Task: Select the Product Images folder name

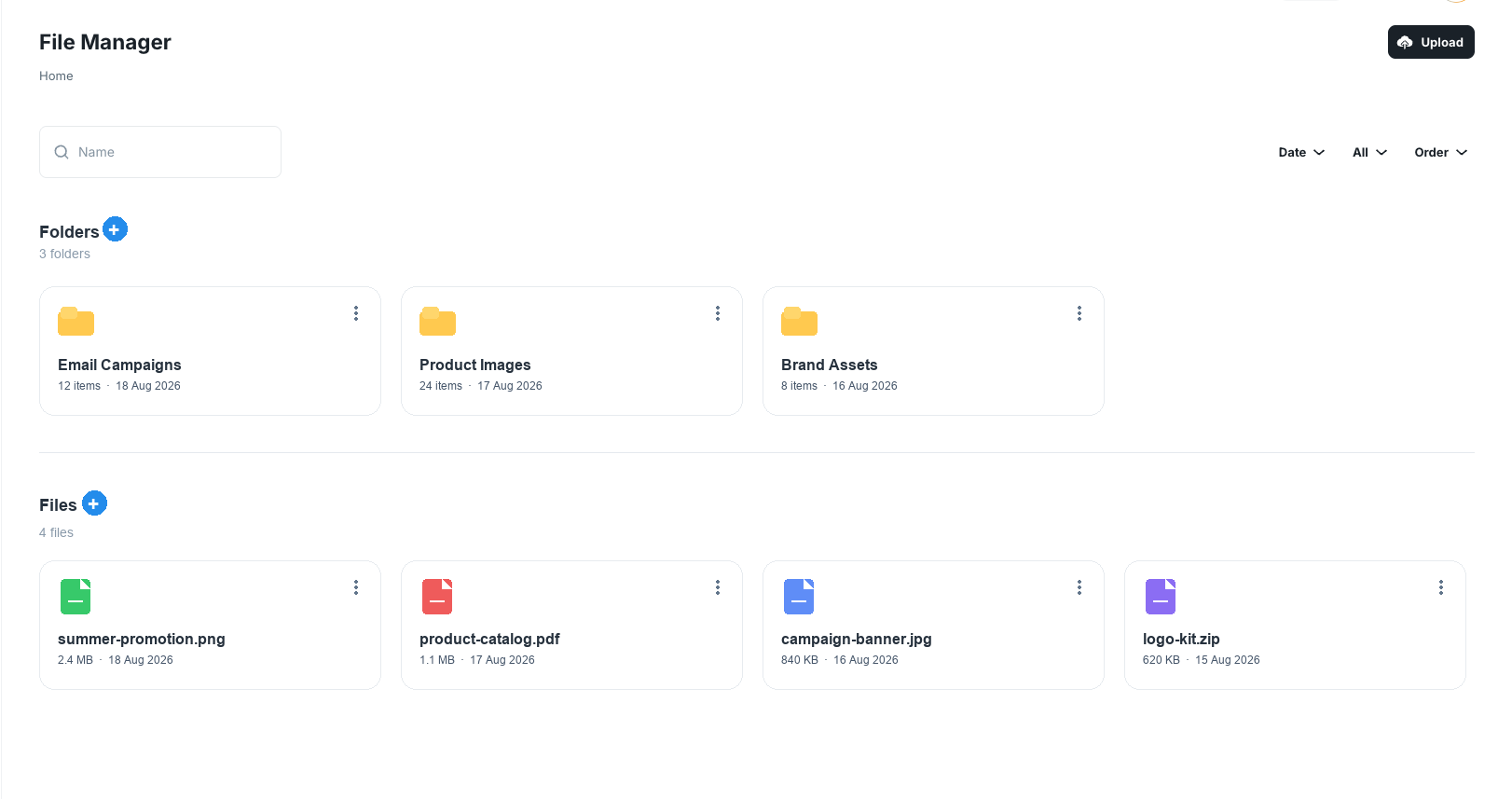Action: coord(475,365)
